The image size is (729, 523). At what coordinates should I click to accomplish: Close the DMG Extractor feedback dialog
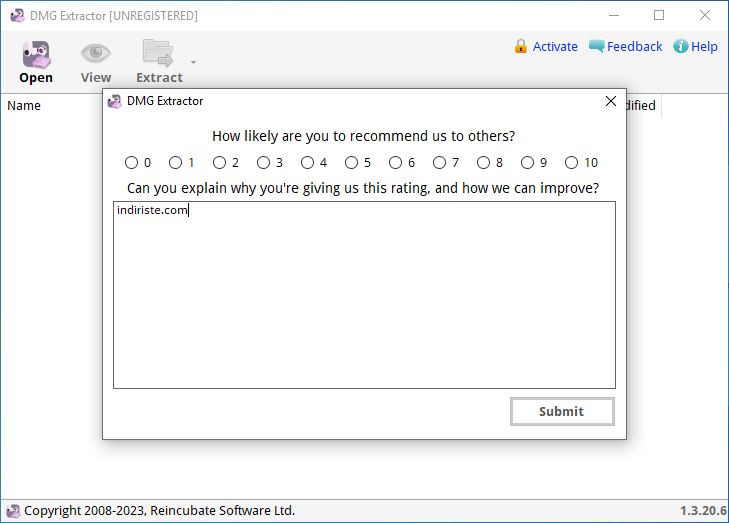point(611,101)
